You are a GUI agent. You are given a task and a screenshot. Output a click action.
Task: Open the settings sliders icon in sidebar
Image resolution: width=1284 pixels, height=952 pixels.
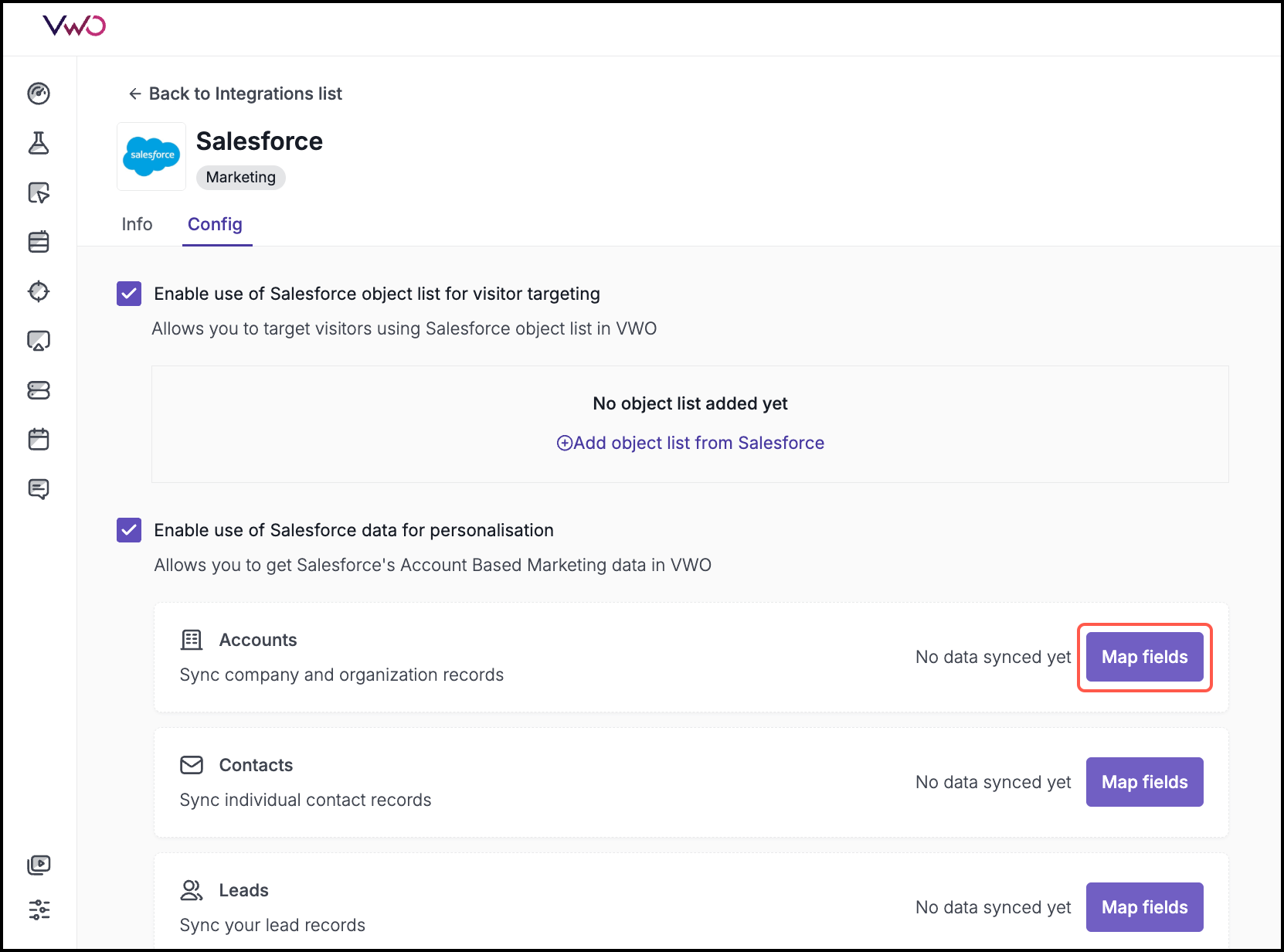(x=39, y=909)
